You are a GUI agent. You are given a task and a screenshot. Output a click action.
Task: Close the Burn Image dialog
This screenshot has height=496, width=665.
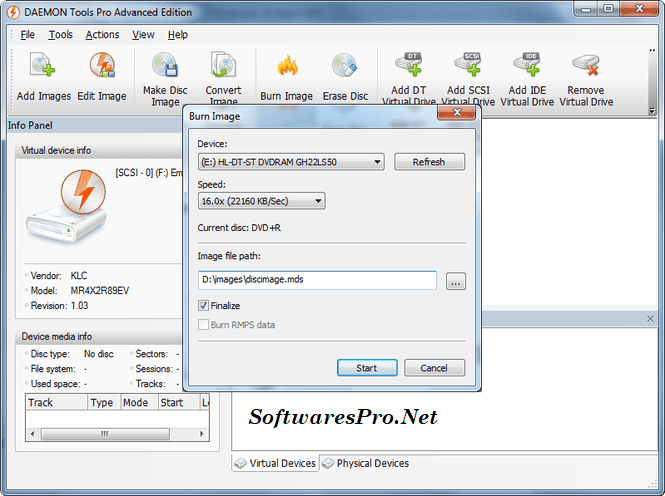click(456, 112)
